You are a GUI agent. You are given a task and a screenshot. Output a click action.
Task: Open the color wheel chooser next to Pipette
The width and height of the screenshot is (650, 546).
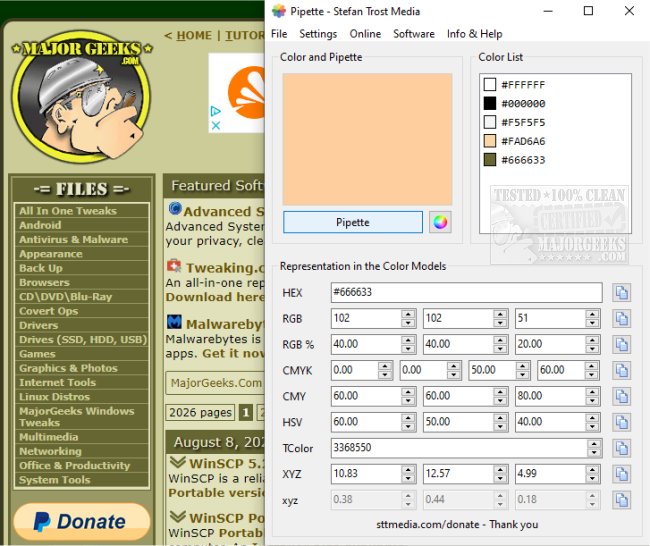440,222
